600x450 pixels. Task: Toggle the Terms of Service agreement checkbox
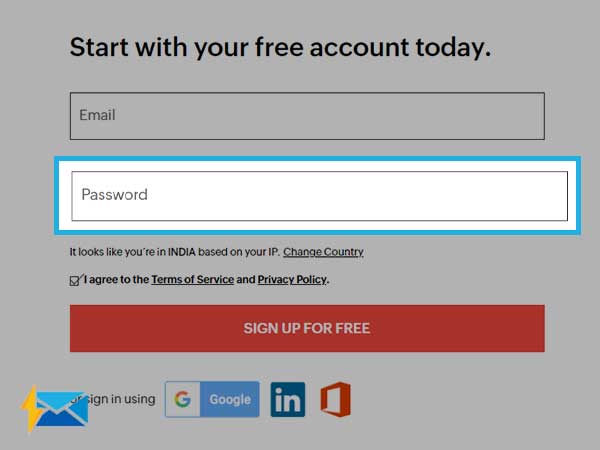(75, 281)
